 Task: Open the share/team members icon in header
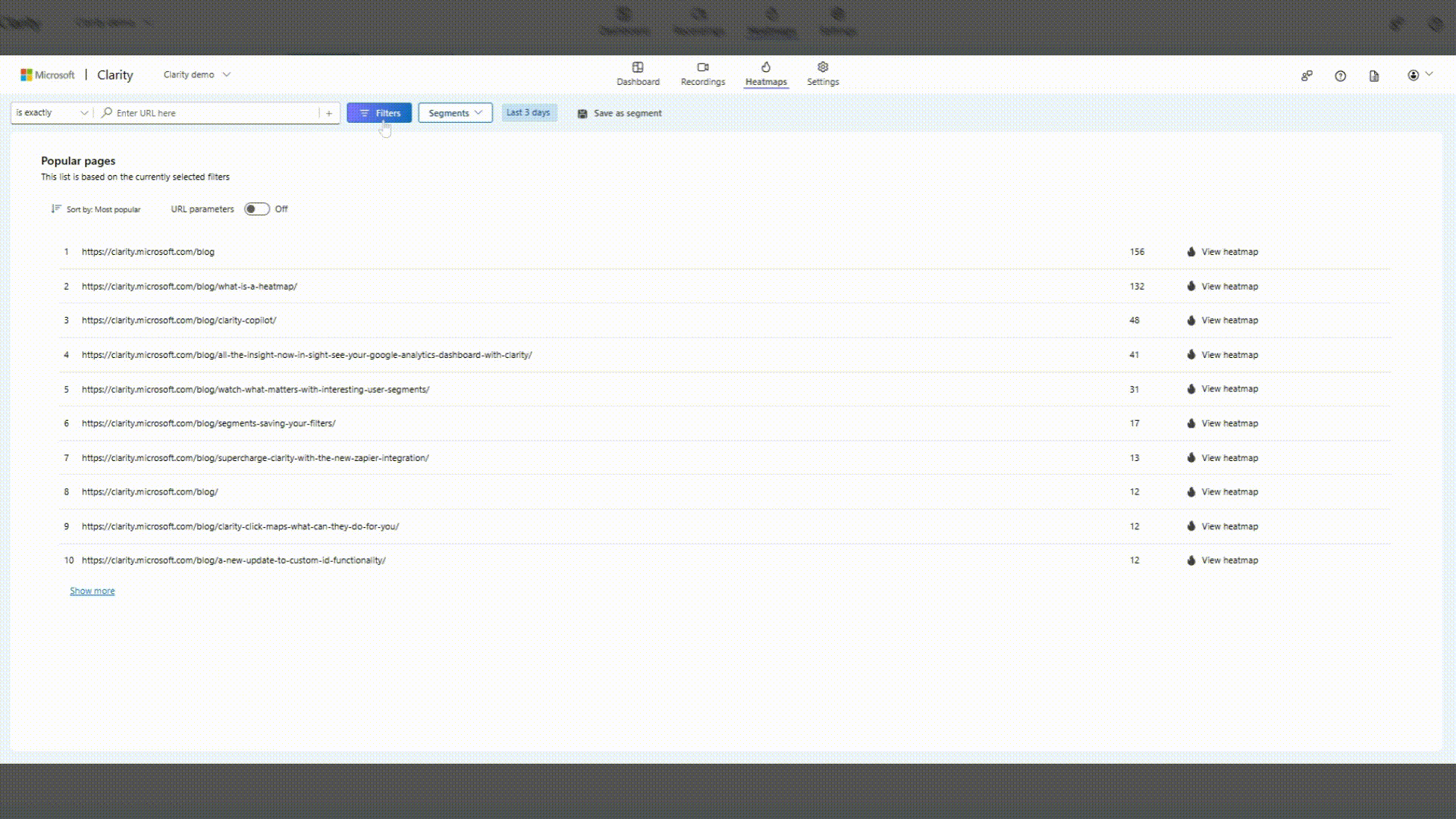(x=1307, y=76)
